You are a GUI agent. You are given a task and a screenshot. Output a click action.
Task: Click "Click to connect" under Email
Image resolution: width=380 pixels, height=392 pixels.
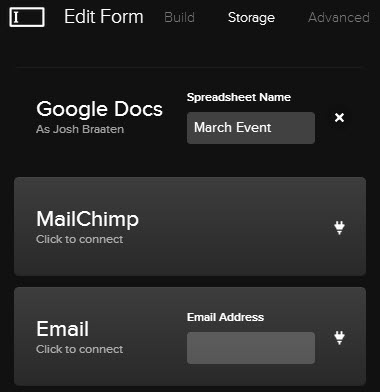pos(79,349)
